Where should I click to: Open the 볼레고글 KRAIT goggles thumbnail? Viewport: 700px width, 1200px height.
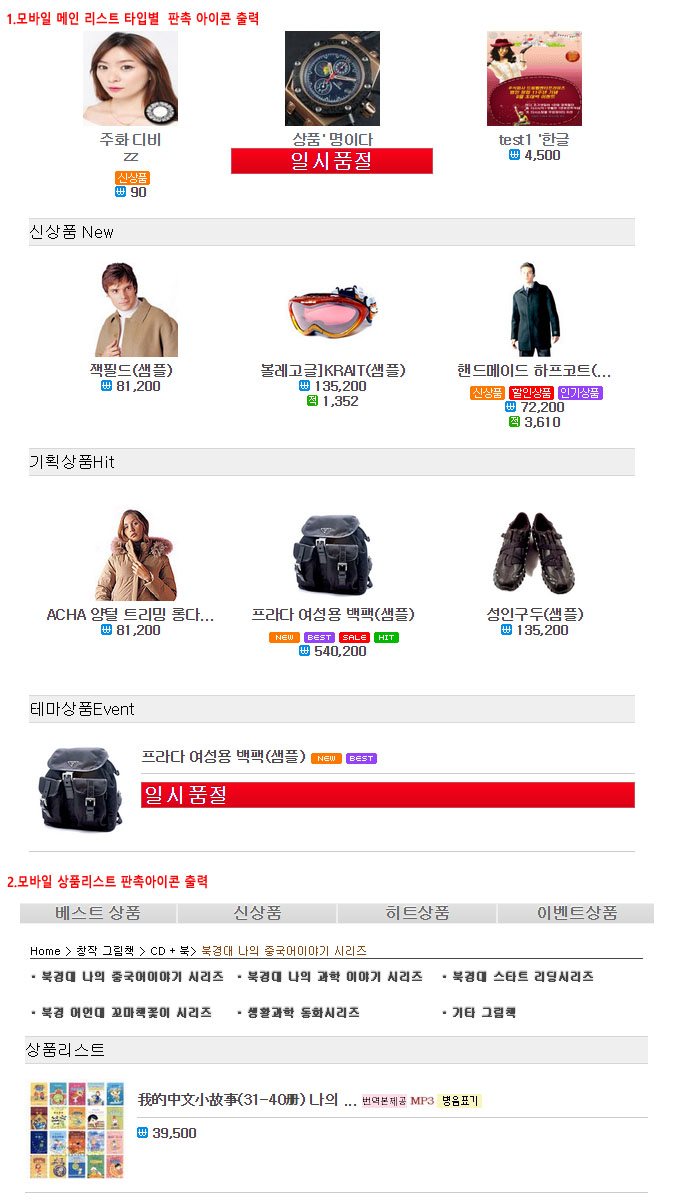click(333, 310)
